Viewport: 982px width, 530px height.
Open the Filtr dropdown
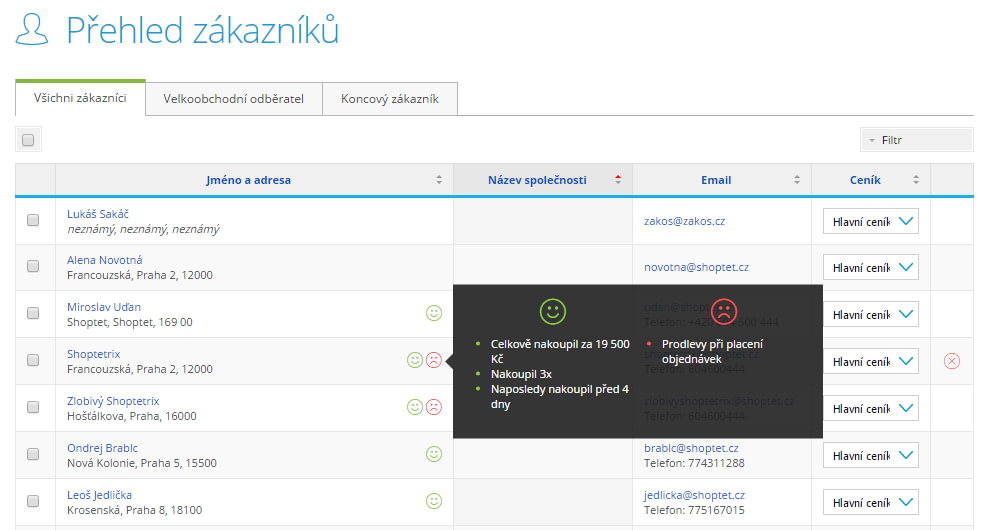916,140
